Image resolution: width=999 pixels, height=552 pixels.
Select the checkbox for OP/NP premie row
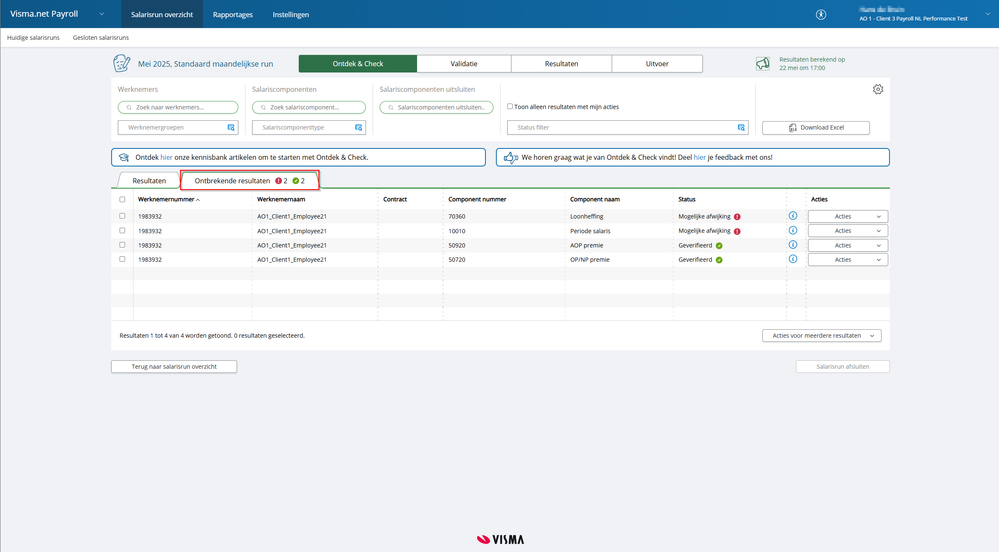[122, 259]
